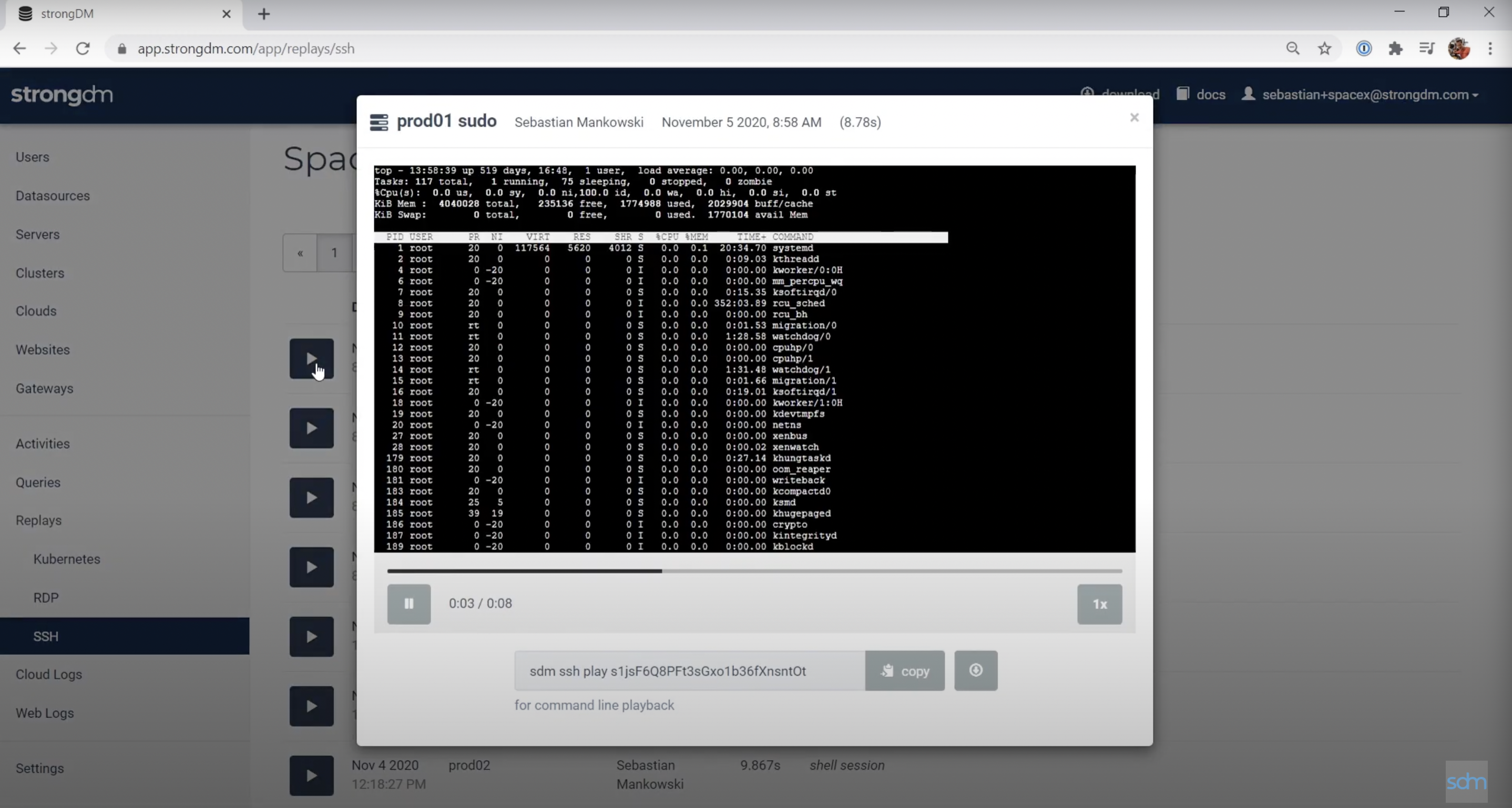
Task: Play the prod02 shell session replay
Action: tap(311, 775)
